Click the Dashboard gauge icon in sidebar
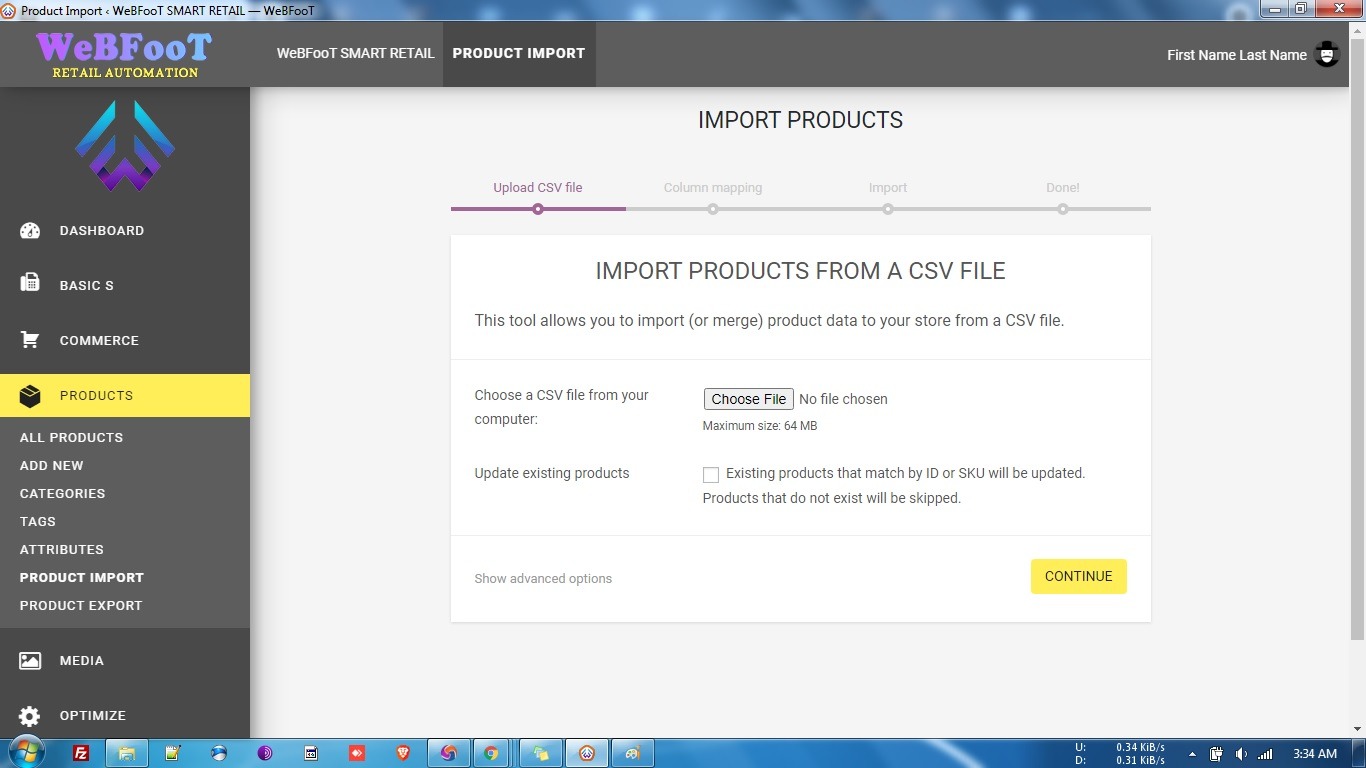Viewport: 1366px width, 768px height. point(30,231)
